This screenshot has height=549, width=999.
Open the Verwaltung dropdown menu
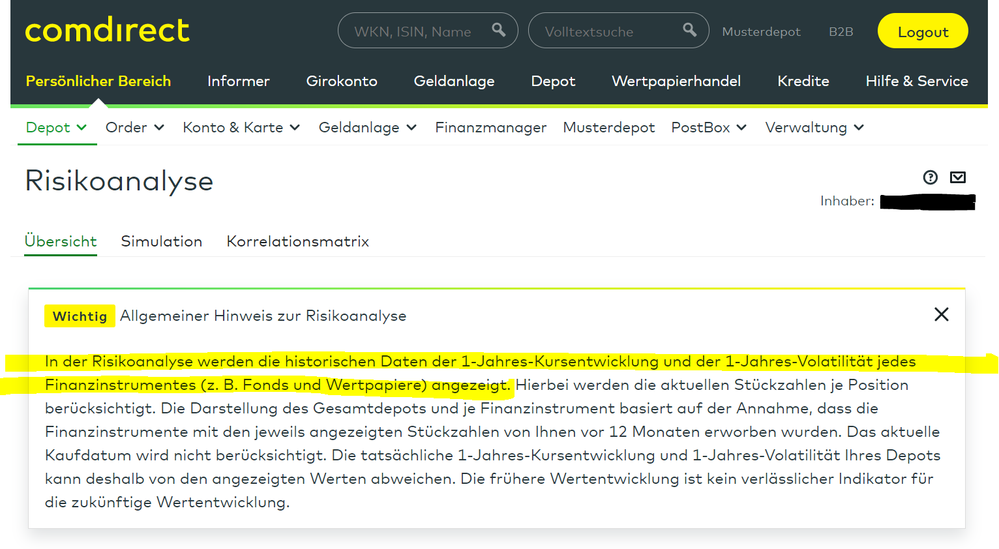point(814,127)
